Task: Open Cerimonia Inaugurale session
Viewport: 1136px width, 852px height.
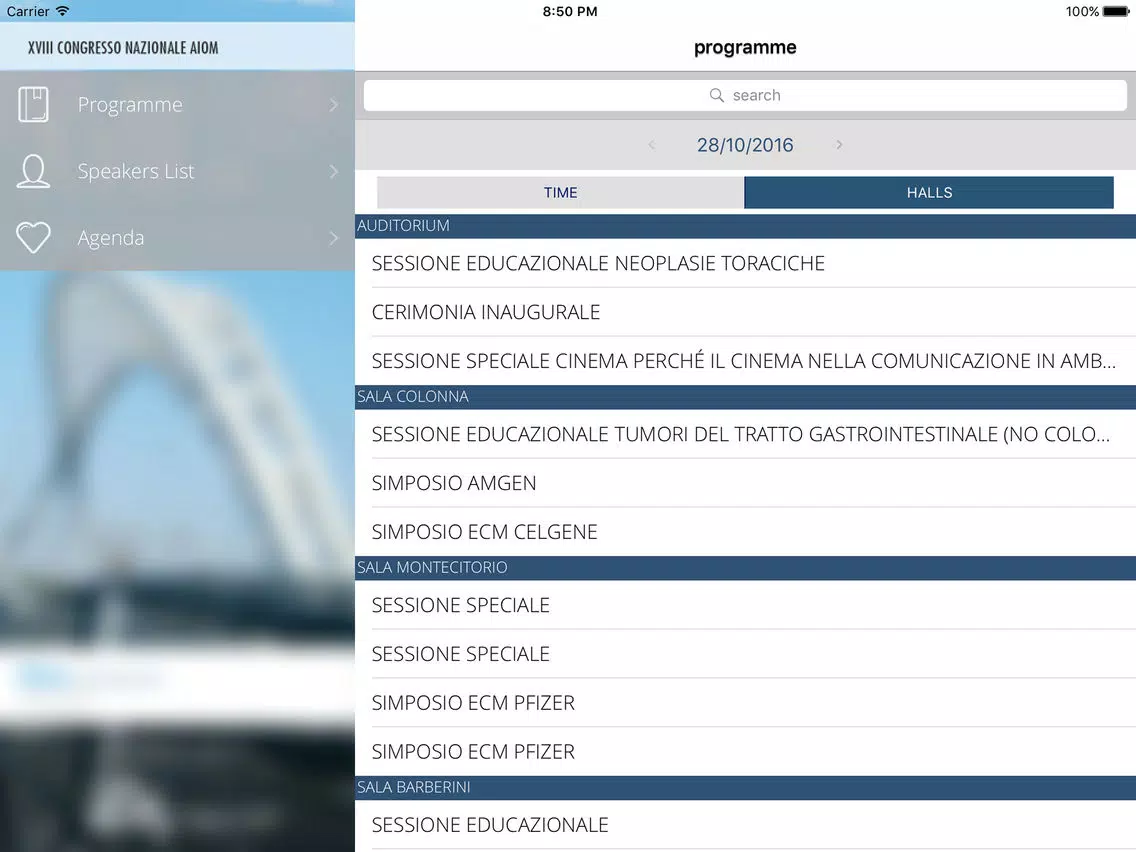Action: point(746,312)
